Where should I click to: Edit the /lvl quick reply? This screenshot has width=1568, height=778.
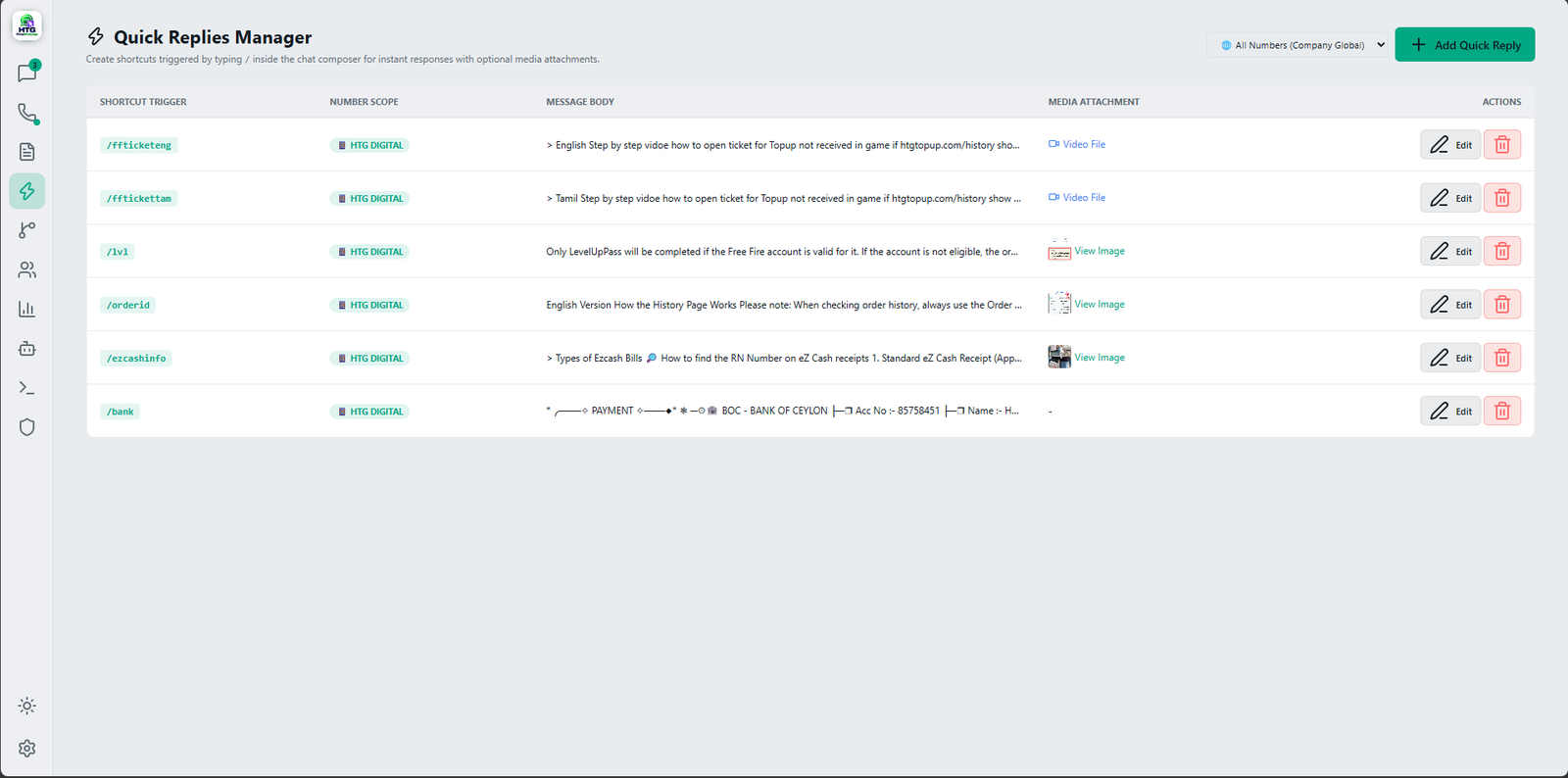click(1450, 251)
